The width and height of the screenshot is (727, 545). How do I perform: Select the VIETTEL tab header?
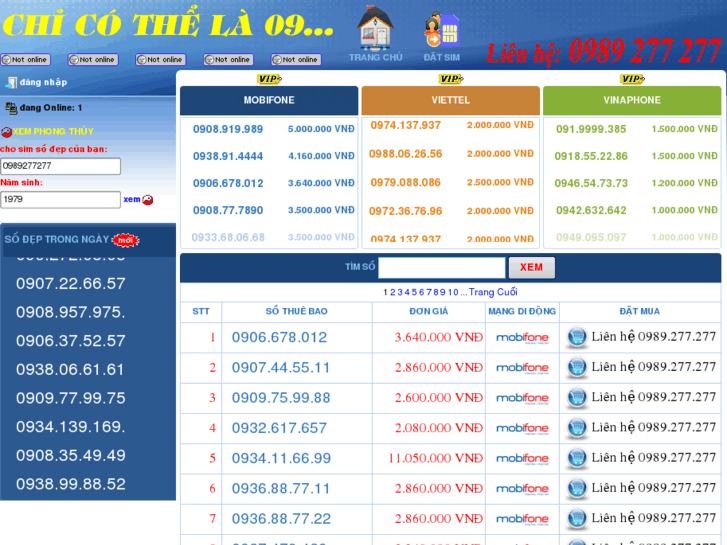451,100
